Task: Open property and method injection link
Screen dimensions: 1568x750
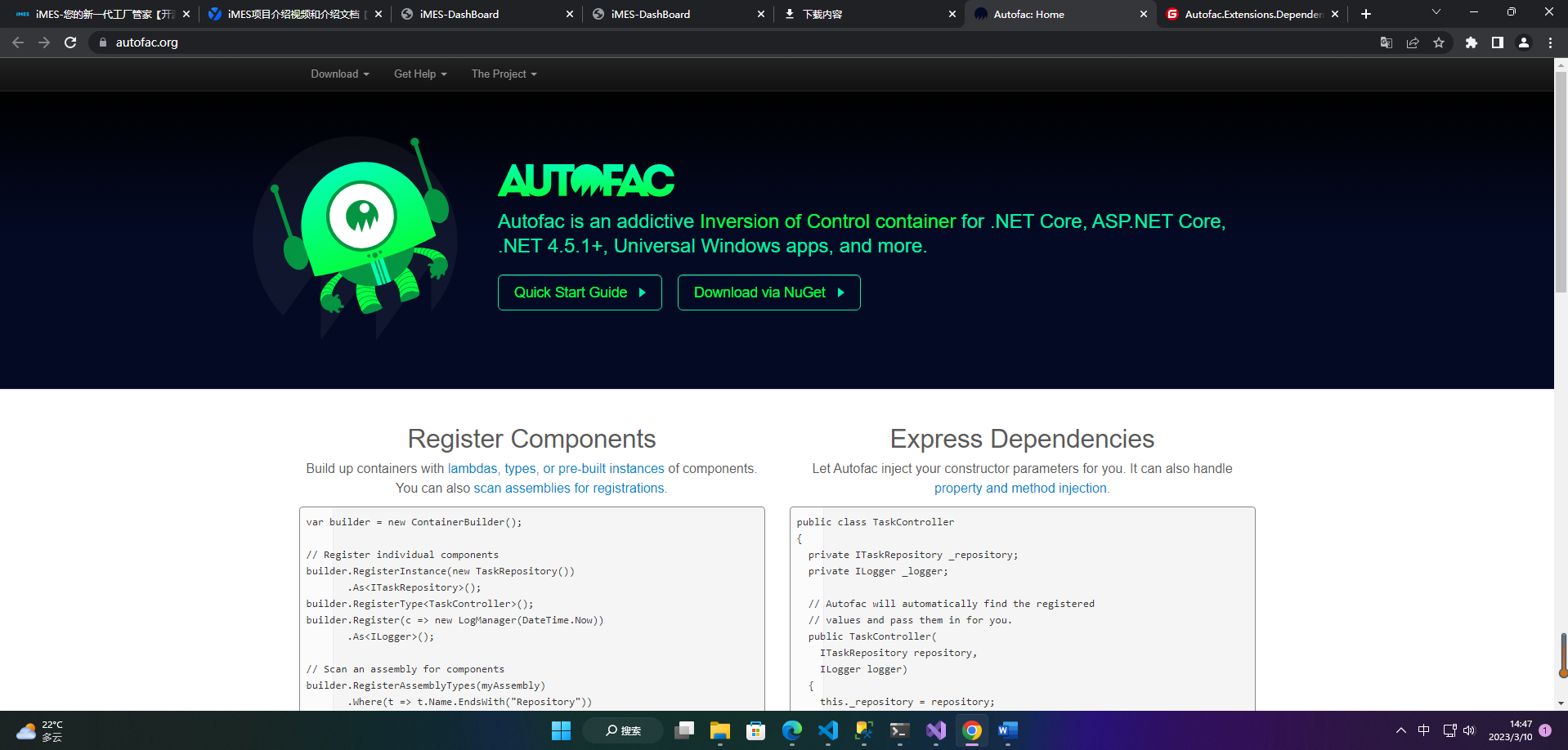Action: pos(1020,488)
